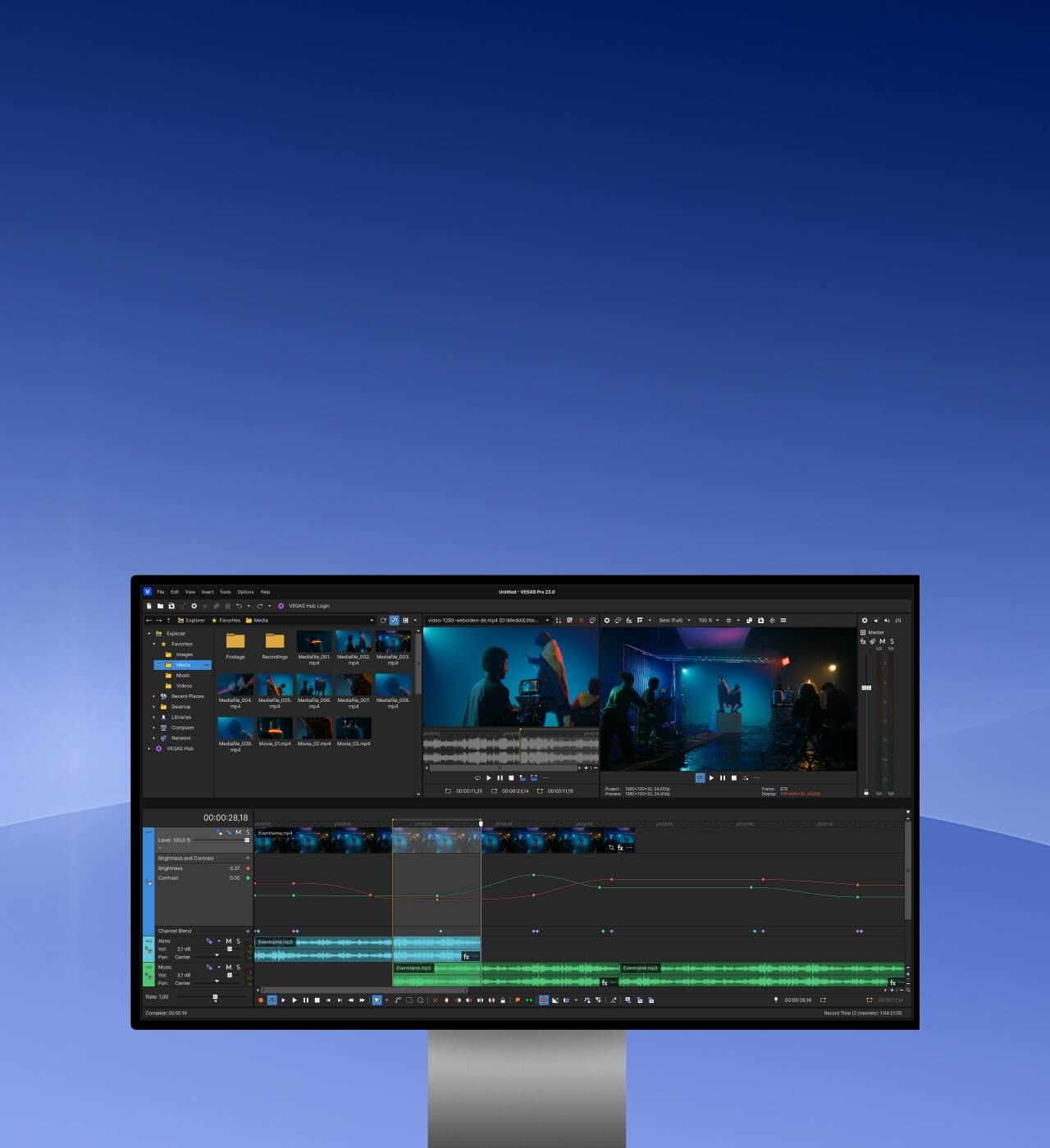This screenshot has height=1148, width=1050.
Task: Open the Explorer views dropdown arrow
Action: click(415, 621)
